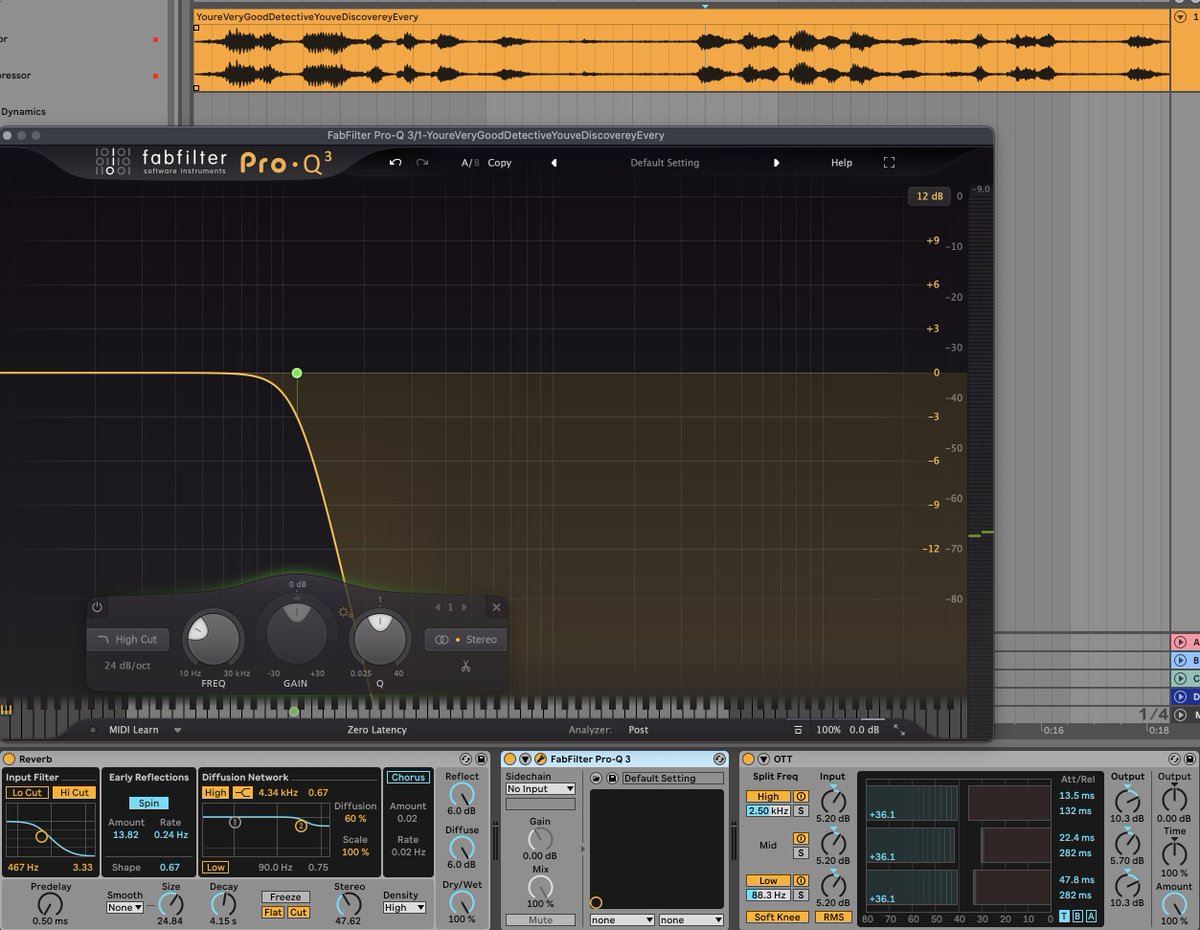Open the Smooth dropdown in Reverb
The image size is (1200, 930).
pyautogui.click(x=126, y=908)
